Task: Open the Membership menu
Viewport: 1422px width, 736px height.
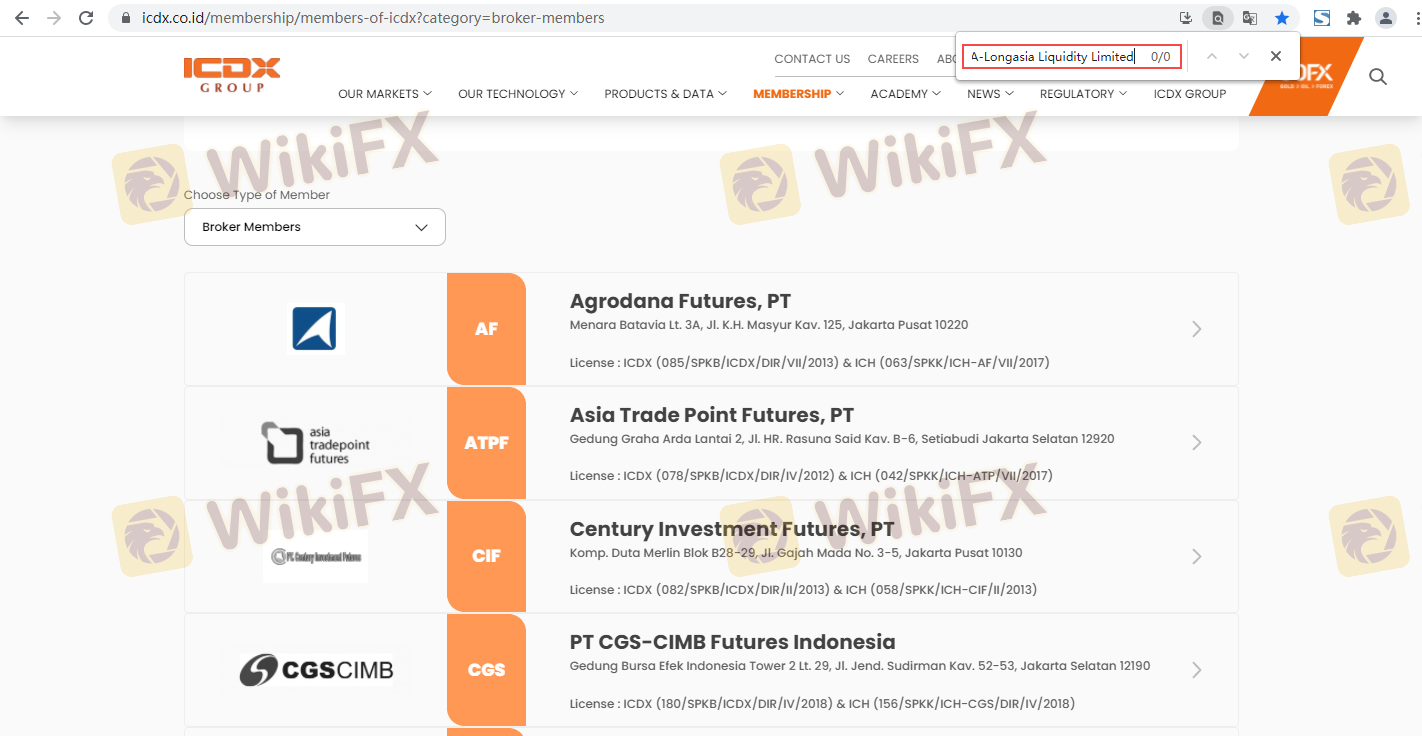Action: (x=798, y=94)
